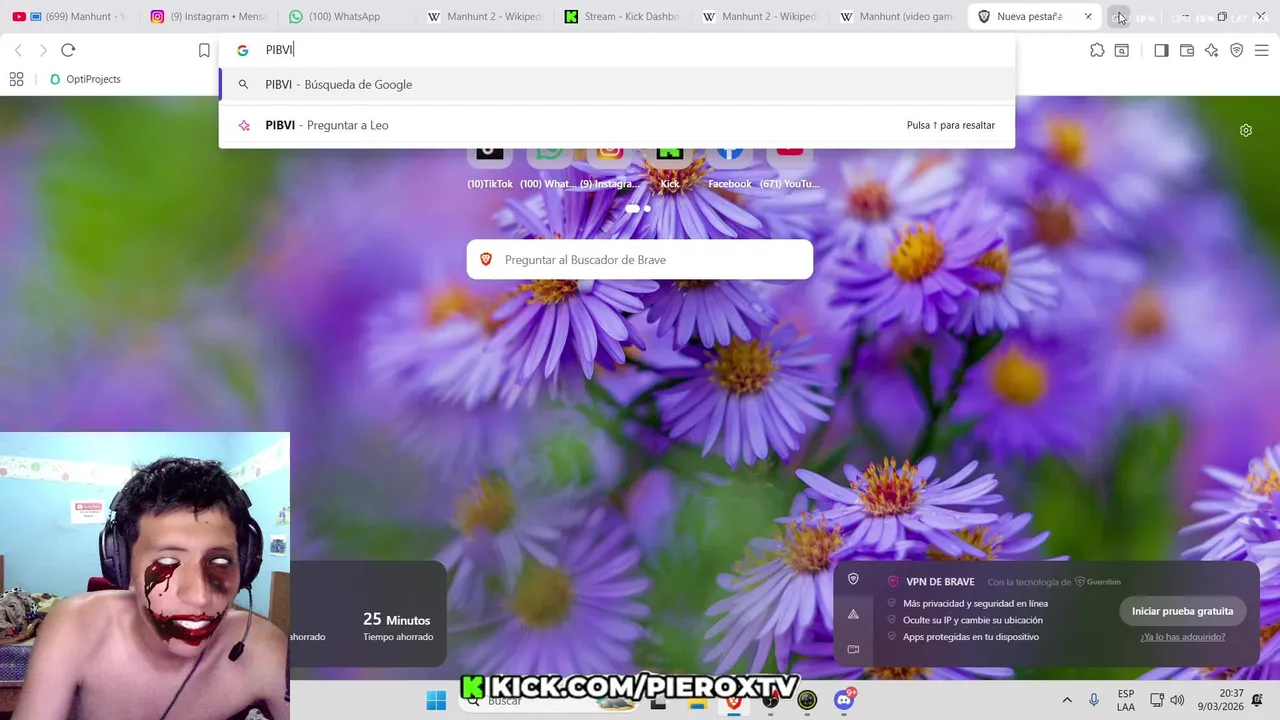
Task: Show hidden system tray icons chevron
Action: click(1067, 700)
